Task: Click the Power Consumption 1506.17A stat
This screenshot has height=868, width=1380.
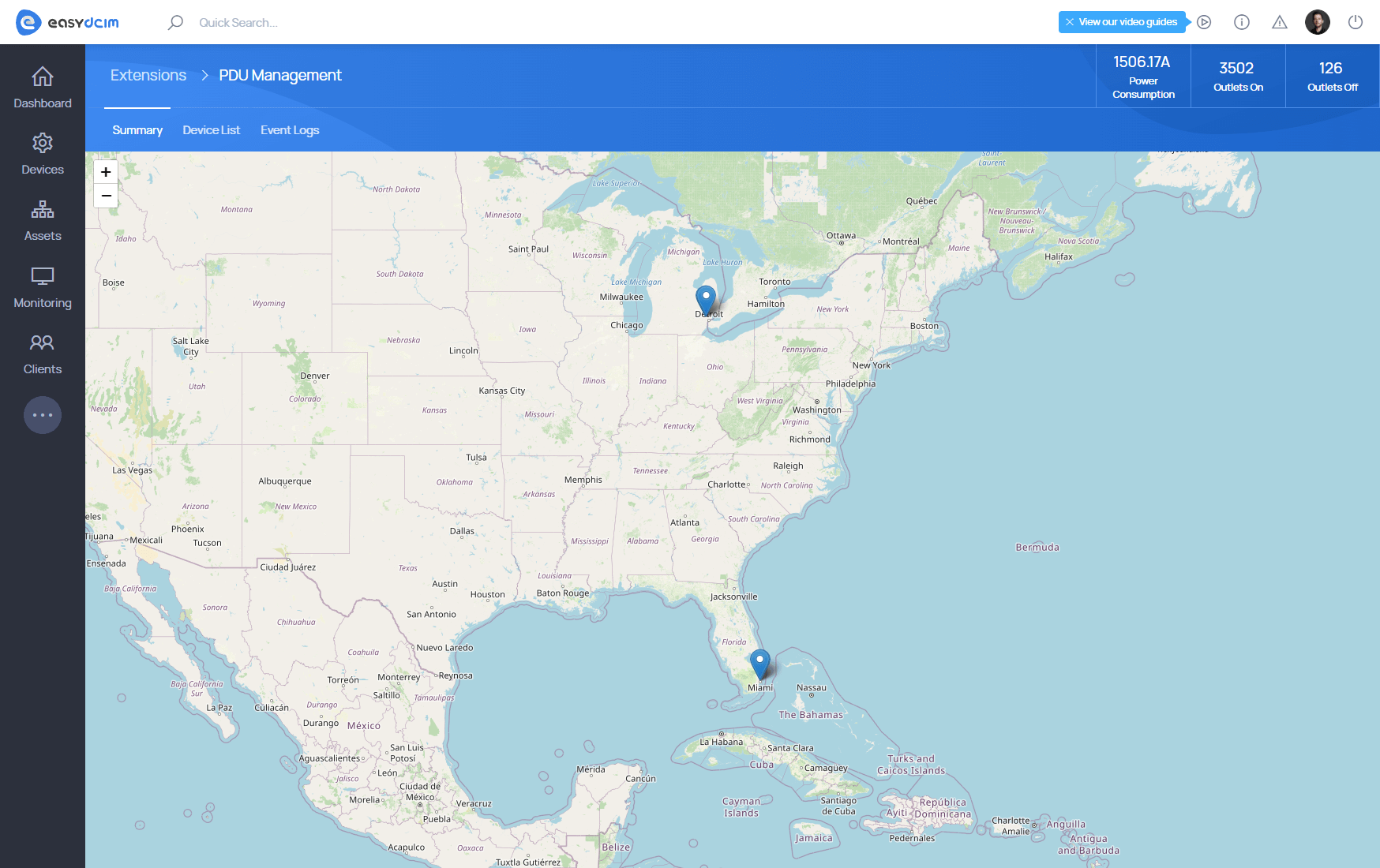Action: point(1143,76)
